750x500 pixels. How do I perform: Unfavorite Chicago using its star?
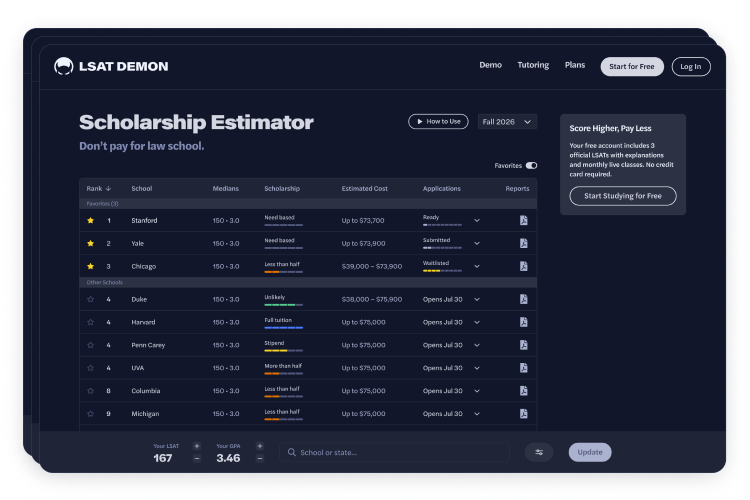90,267
